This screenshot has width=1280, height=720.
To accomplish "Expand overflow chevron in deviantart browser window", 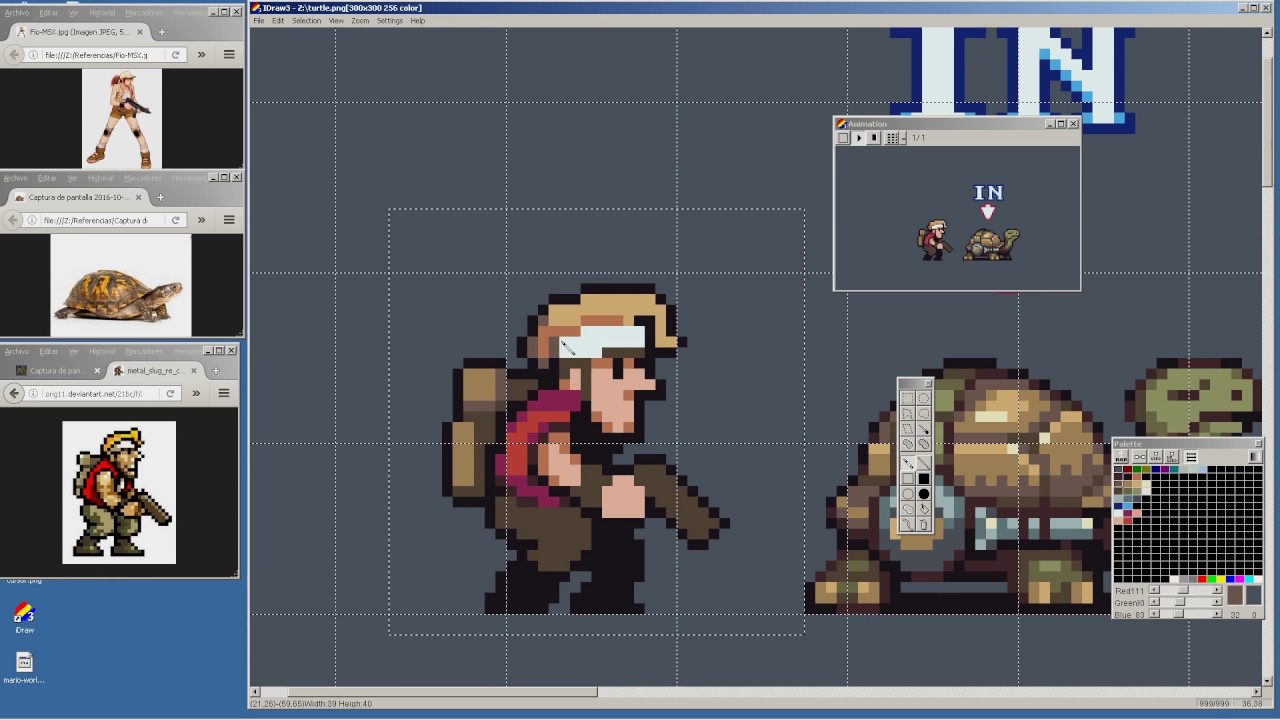I will 196,394.
